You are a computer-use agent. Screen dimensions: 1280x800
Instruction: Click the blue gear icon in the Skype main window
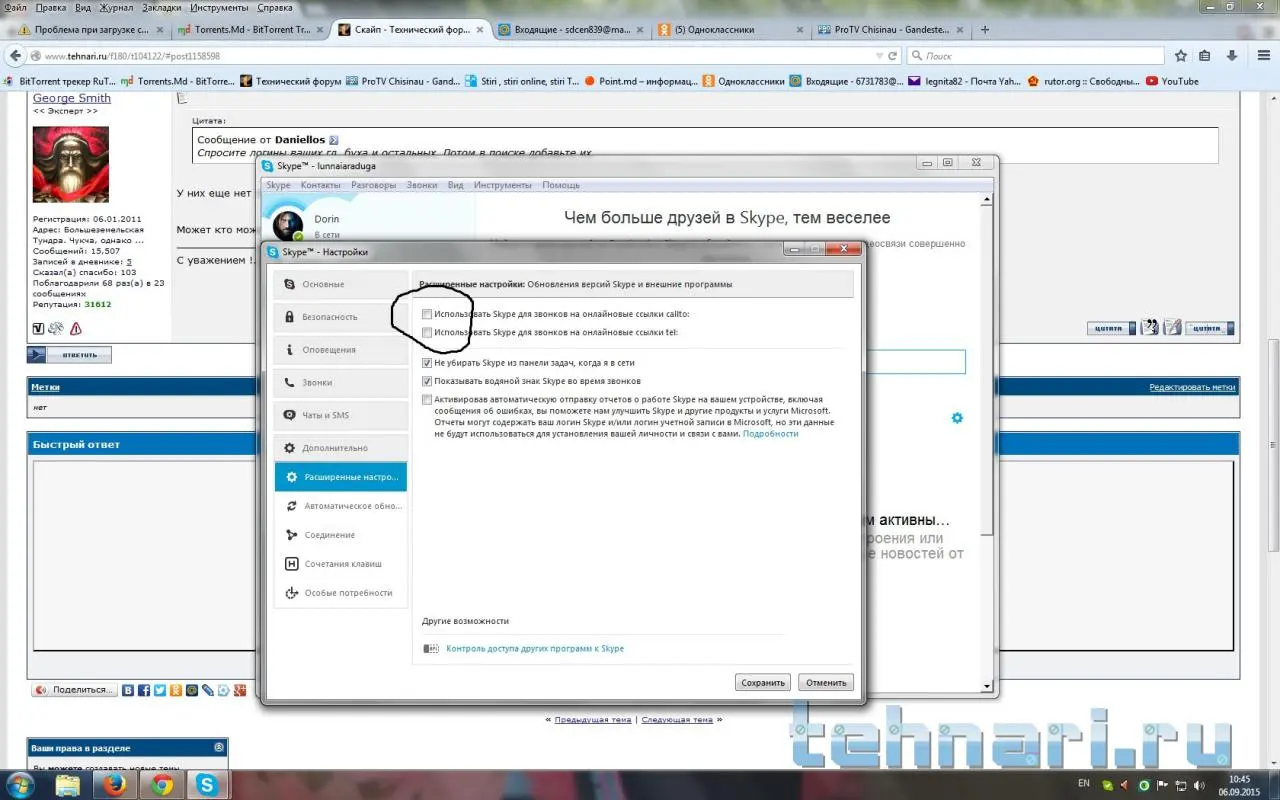pos(957,417)
